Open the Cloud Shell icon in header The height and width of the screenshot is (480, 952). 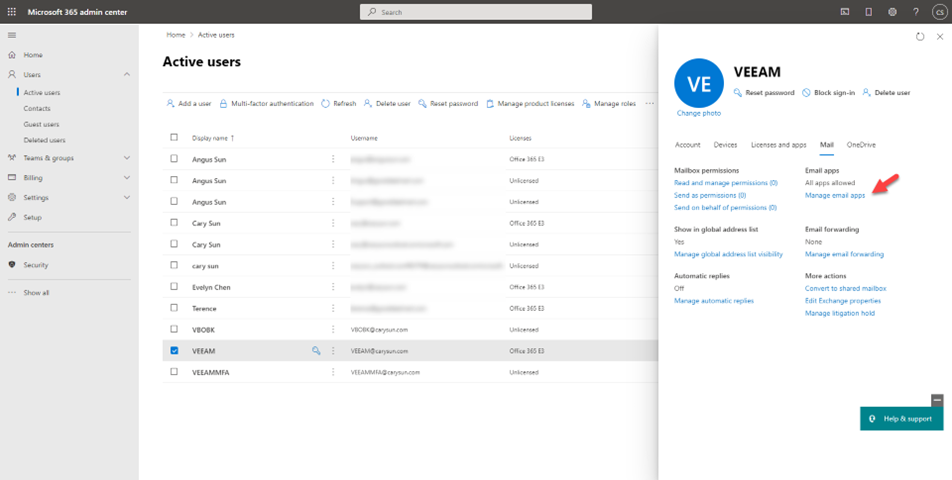(x=845, y=12)
